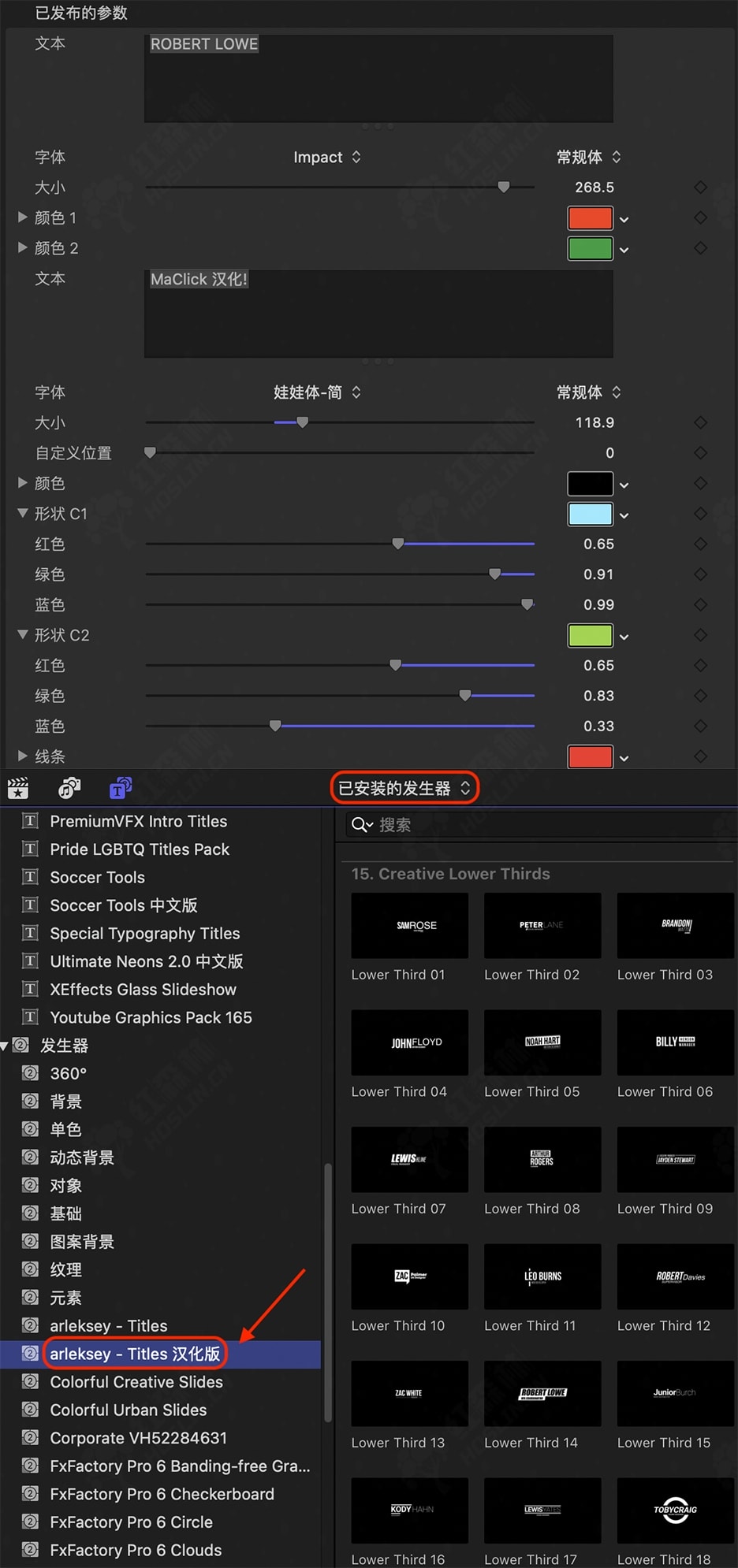Select arleksey - Titles 汉化版 category

pyautogui.click(x=160, y=1354)
